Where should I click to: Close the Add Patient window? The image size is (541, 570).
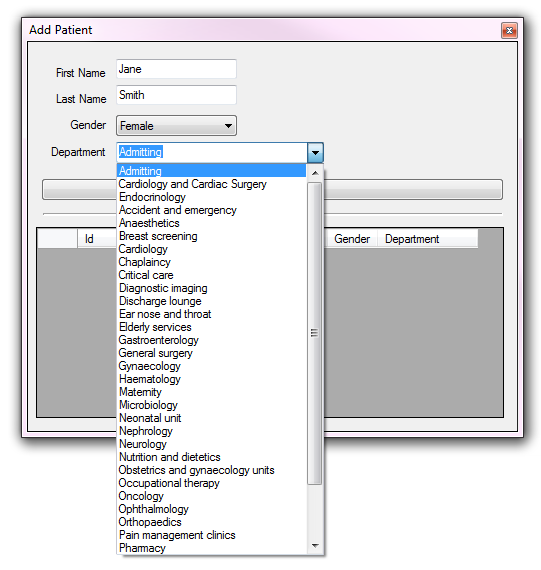click(509, 31)
